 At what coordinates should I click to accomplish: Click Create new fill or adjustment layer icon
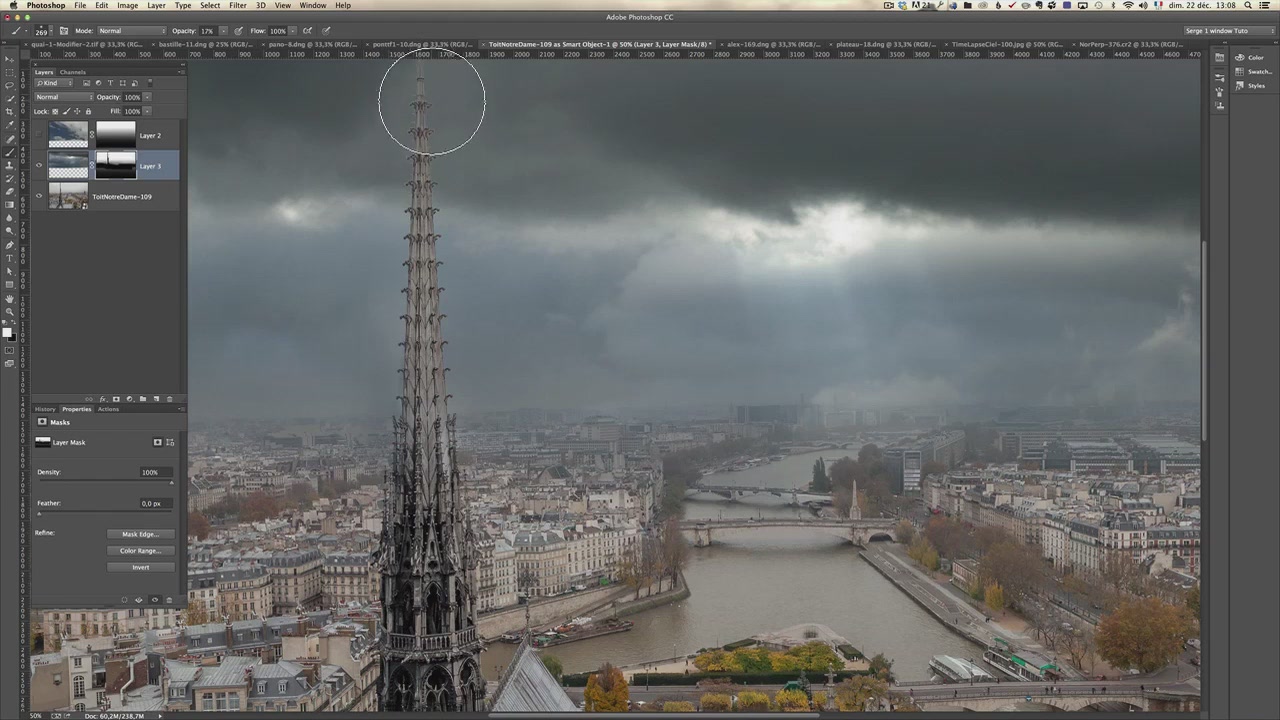coord(130,399)
